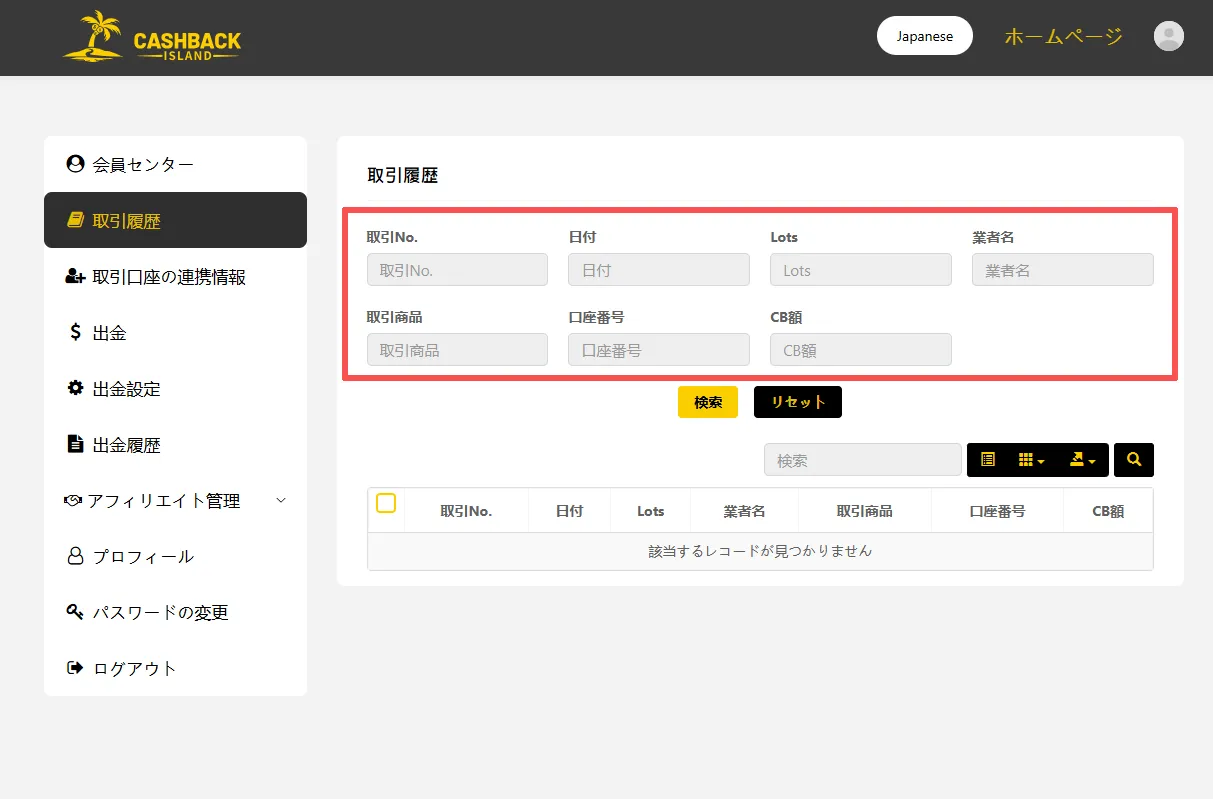Select パスワードの変更 in the sidebar
Viewport: 1213px width, 799px height.
pos(160,613)
